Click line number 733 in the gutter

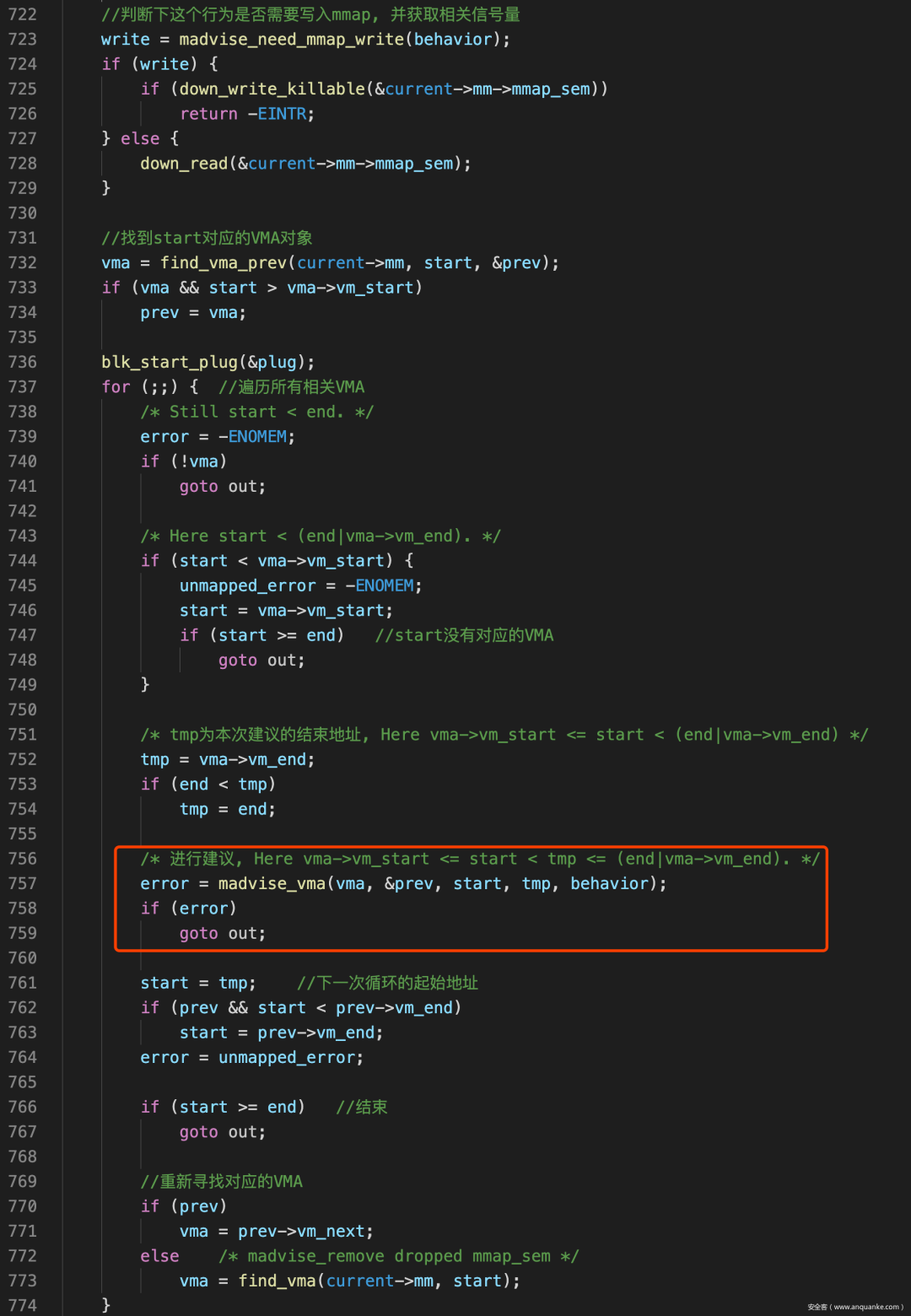[23, 288]
